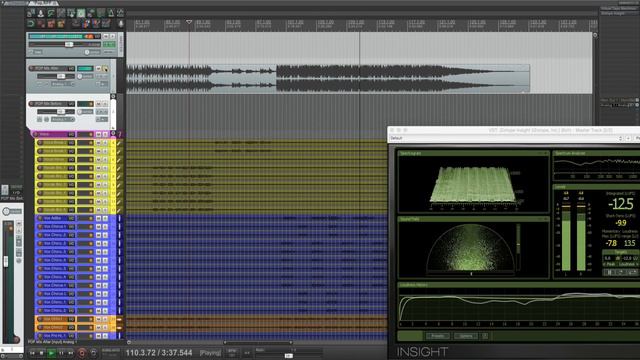Open the master track FX button
Screen dimensions: 640x360
tap(109, 44)
